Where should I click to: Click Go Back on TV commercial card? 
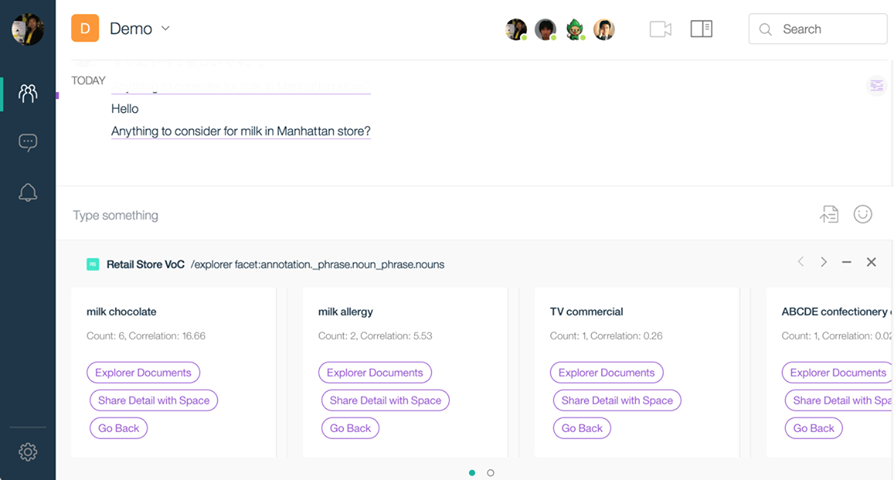tap(582, 428)
